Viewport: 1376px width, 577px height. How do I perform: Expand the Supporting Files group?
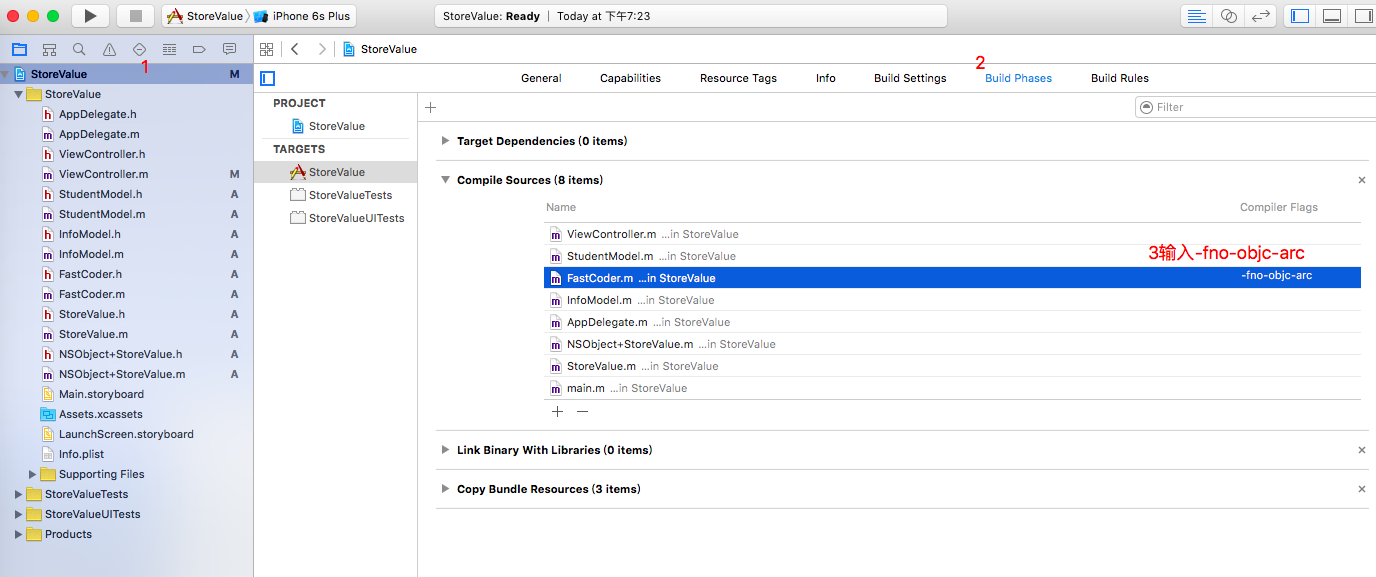(x=32, y=474)
